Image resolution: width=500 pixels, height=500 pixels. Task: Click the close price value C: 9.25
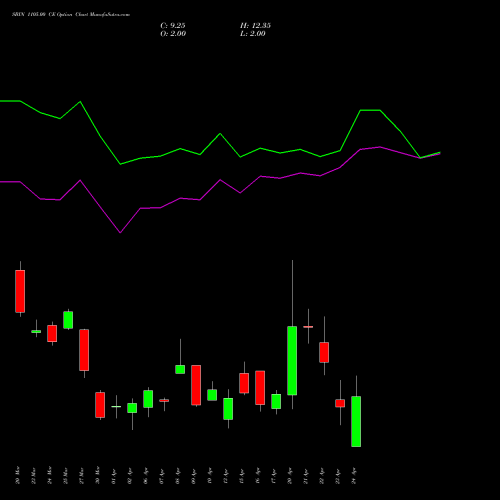click(x=173, y=26)
